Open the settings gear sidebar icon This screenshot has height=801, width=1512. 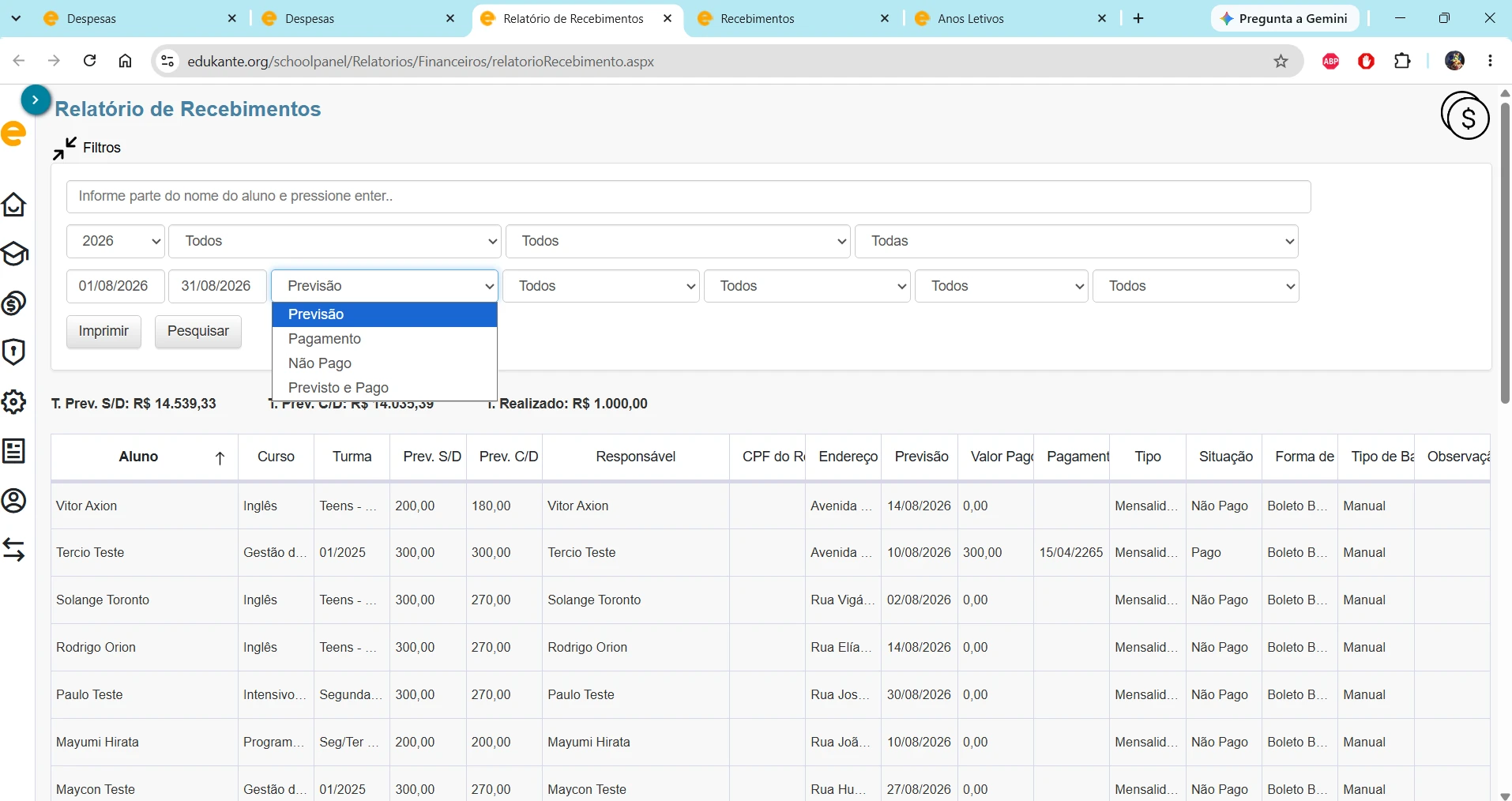[x=14, y=402]
